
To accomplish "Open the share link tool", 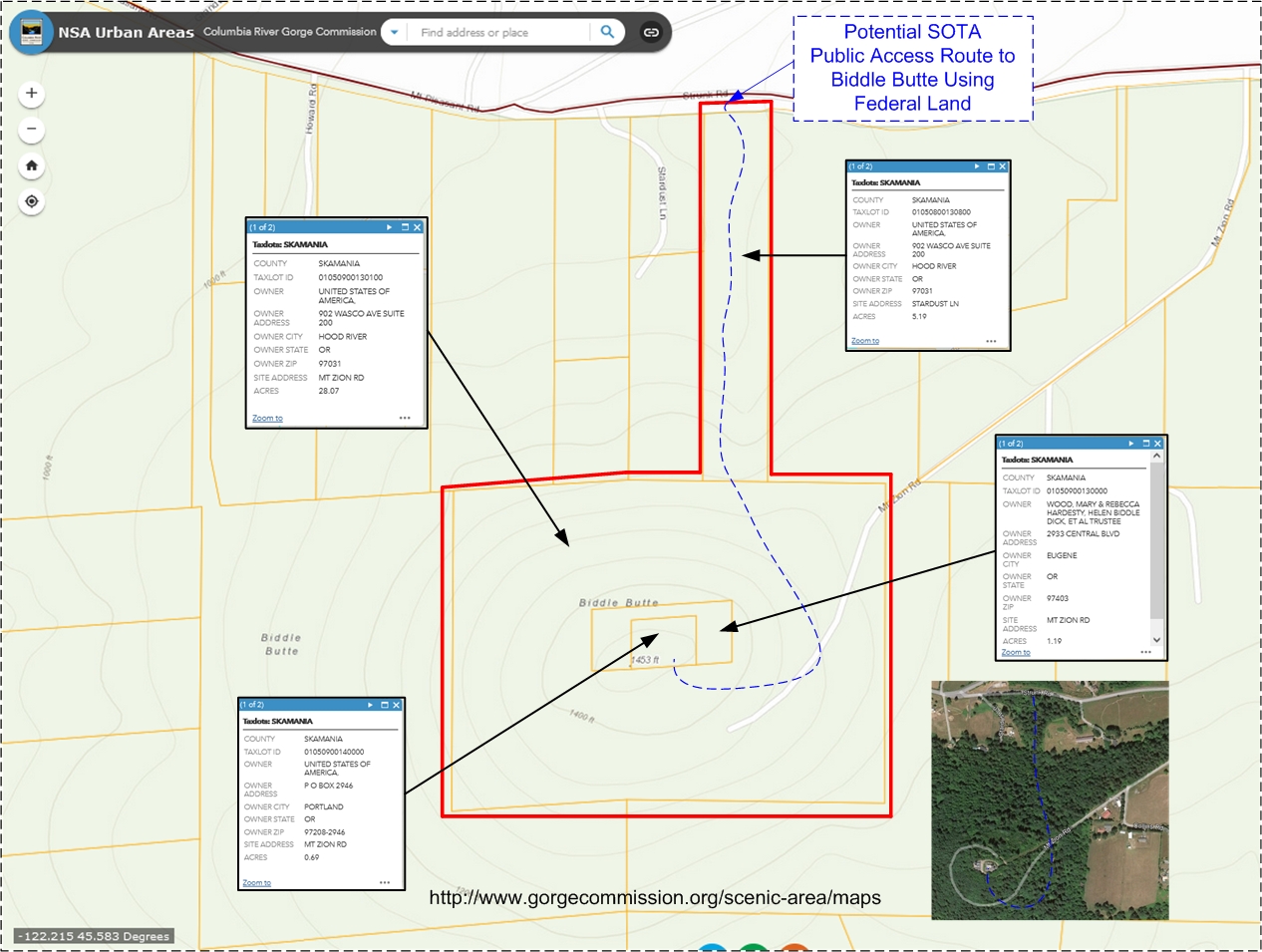I will pyautogui.click(x=651, y=32).
